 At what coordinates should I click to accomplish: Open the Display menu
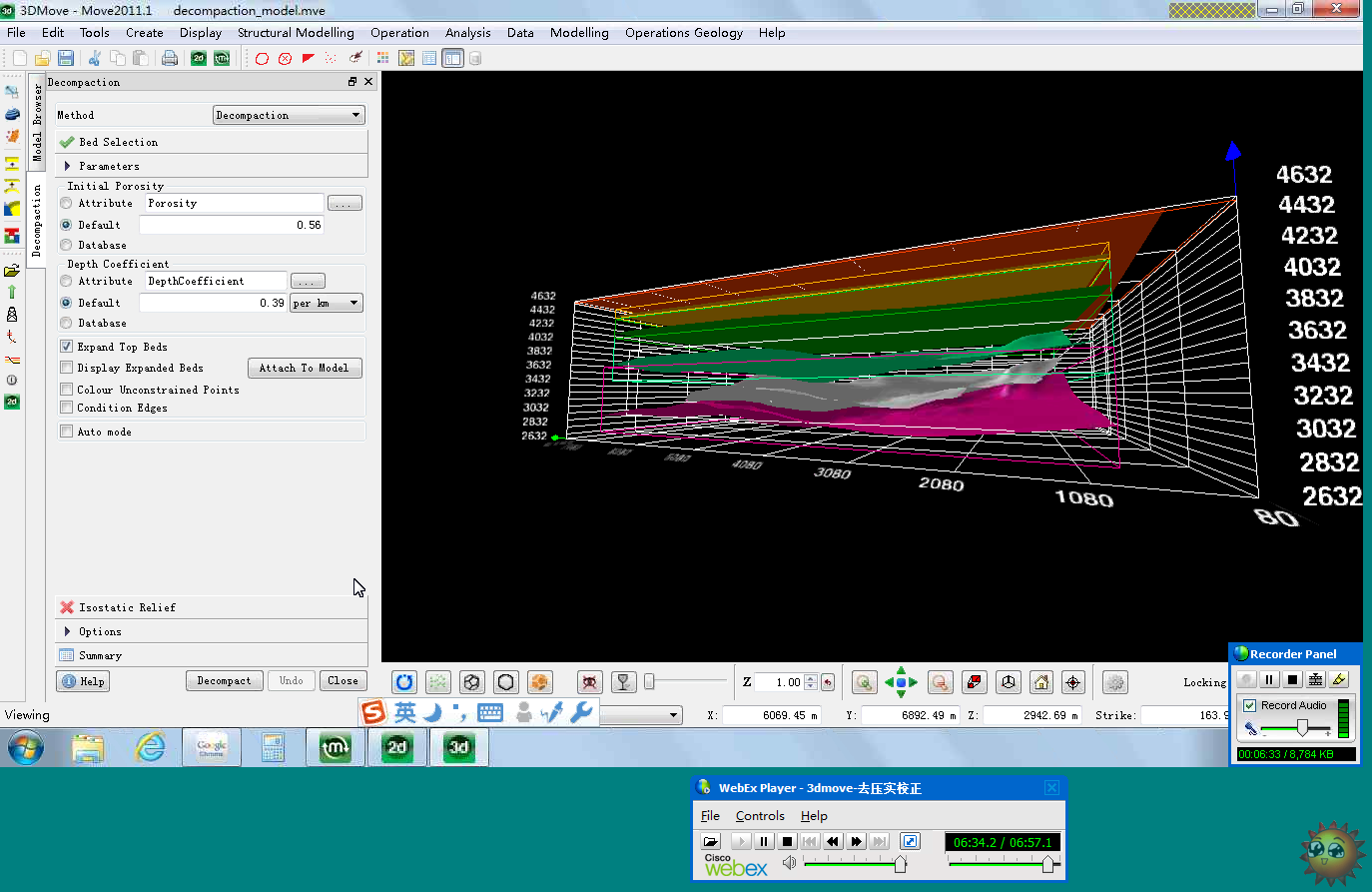tap(201, 33)
